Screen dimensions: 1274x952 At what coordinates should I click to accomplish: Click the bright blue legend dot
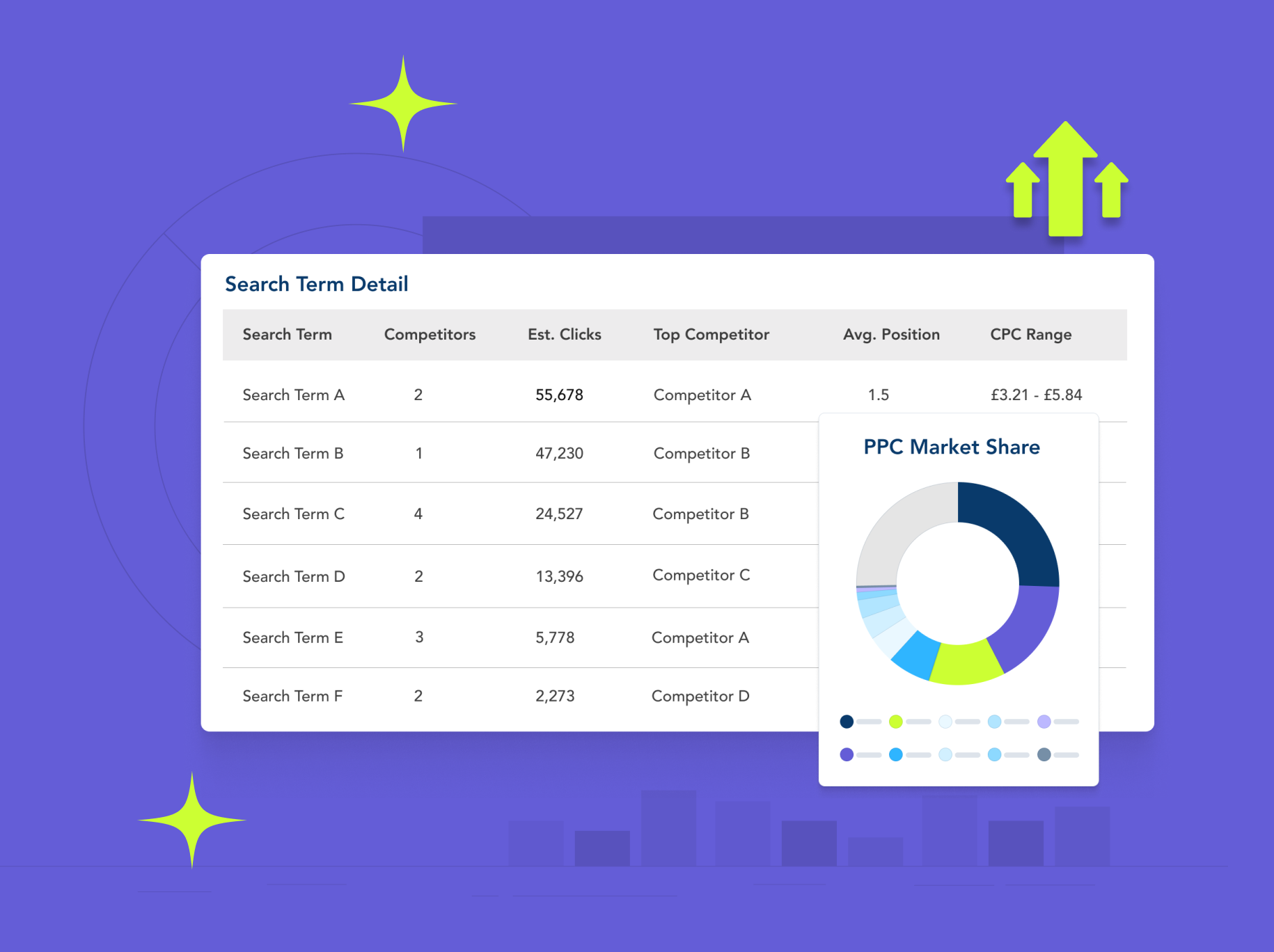(x=896, y=754)
